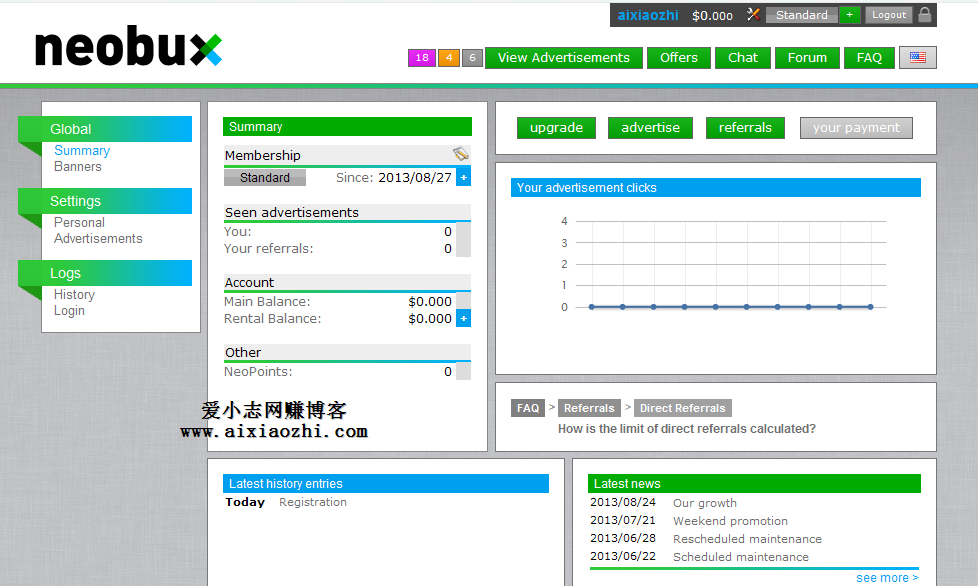The width and height of the screenshot is (978, 586).
Task: Open the tools icon beside balance
Action: point(753,14)
